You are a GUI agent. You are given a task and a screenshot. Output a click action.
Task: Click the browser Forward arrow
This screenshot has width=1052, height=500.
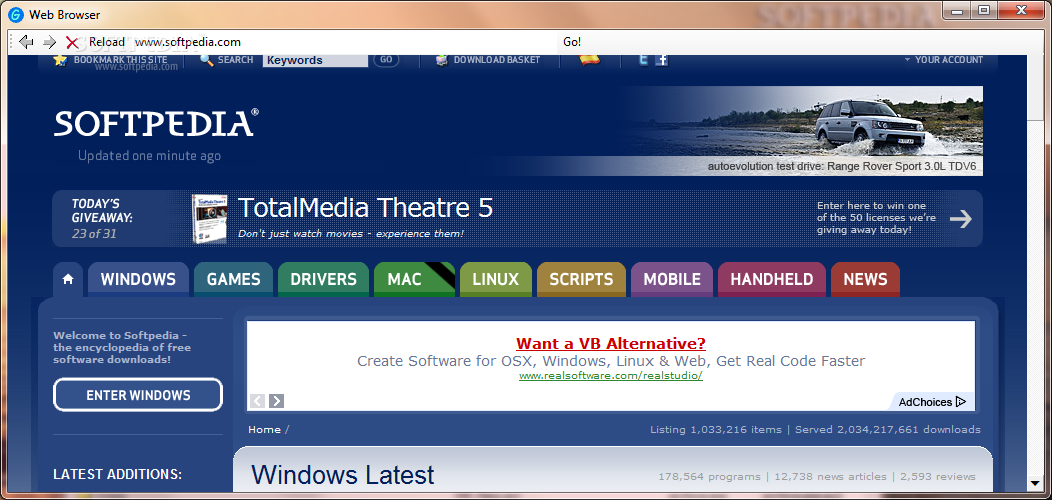point(50,42)
